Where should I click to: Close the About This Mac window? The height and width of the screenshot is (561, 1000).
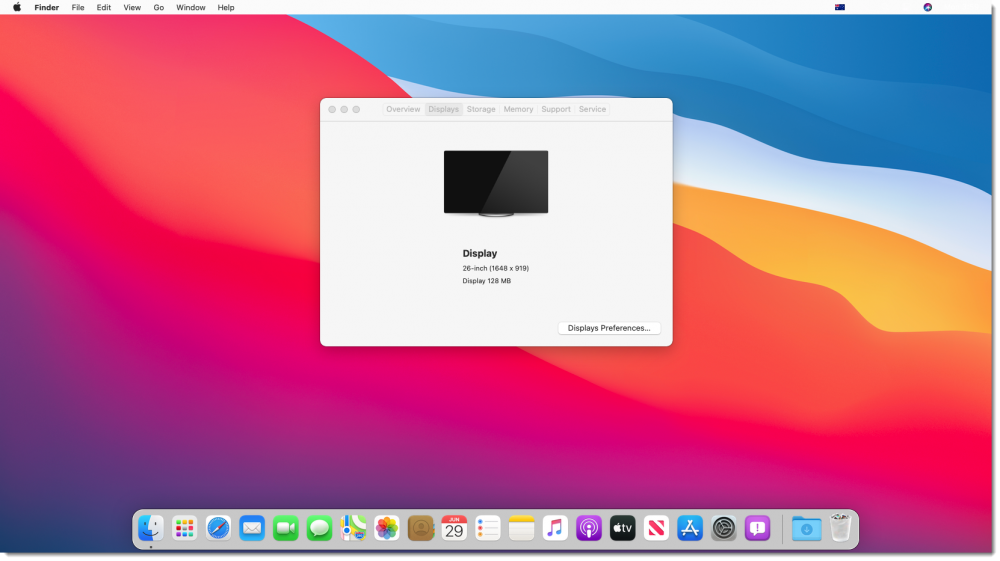click(x=332, y=110)
